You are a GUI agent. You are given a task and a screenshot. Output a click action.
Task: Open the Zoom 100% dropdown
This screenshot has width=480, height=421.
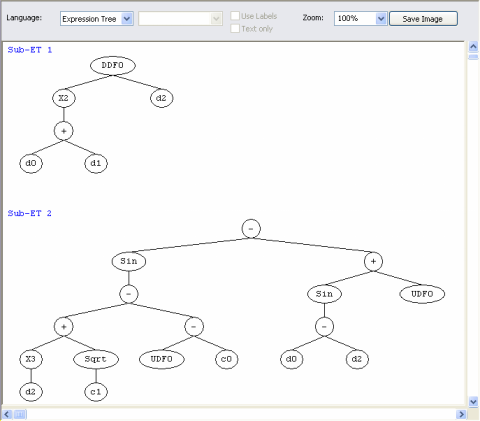pyautogui.click(x=360, y=19)
